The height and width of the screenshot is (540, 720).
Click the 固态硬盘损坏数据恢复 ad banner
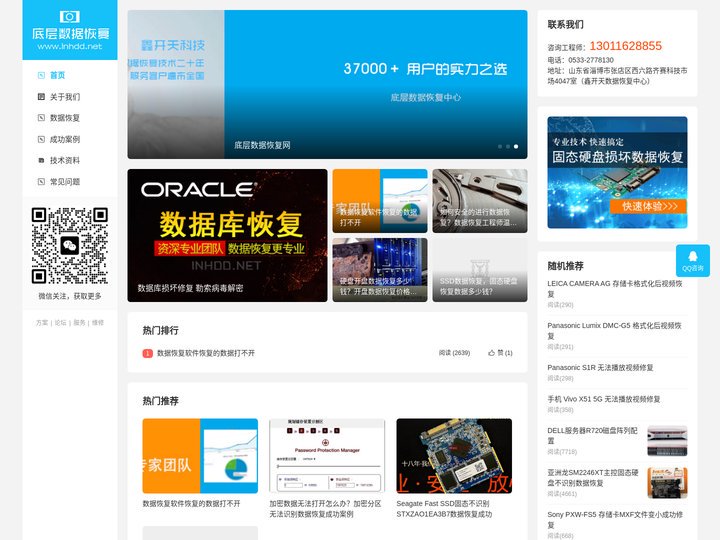pyautogui.click(x=617, y=173)
